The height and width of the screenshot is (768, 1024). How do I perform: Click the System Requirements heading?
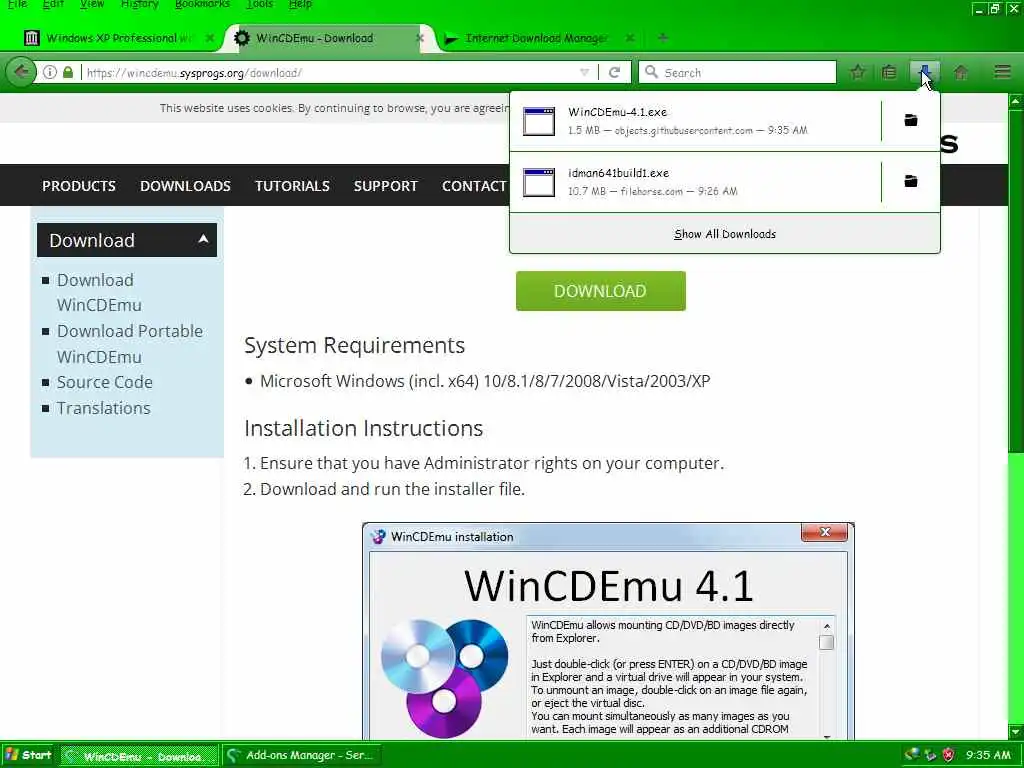tap(355, 345)
